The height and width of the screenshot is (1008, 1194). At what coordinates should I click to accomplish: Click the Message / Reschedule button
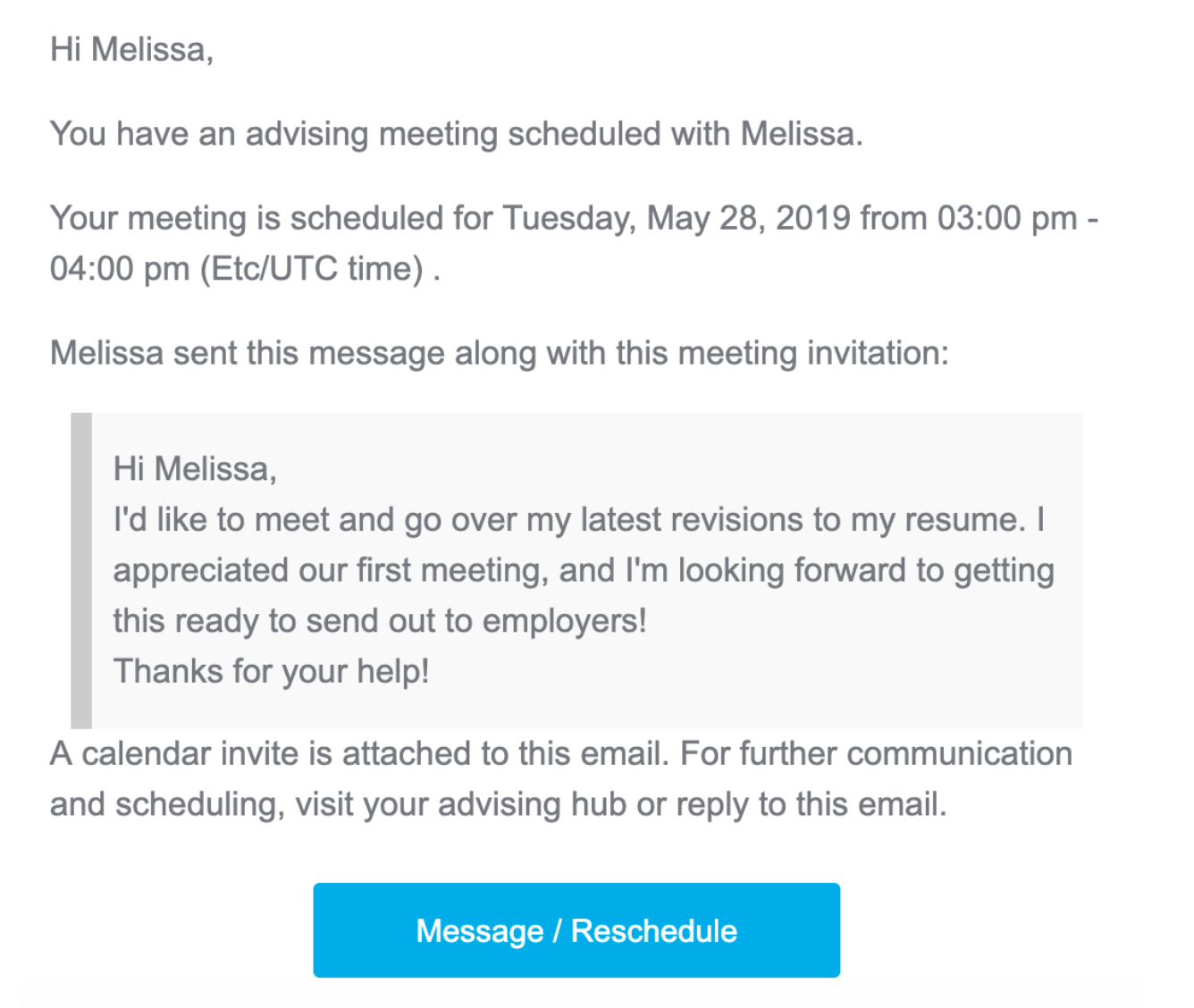(x=576, y=930)
